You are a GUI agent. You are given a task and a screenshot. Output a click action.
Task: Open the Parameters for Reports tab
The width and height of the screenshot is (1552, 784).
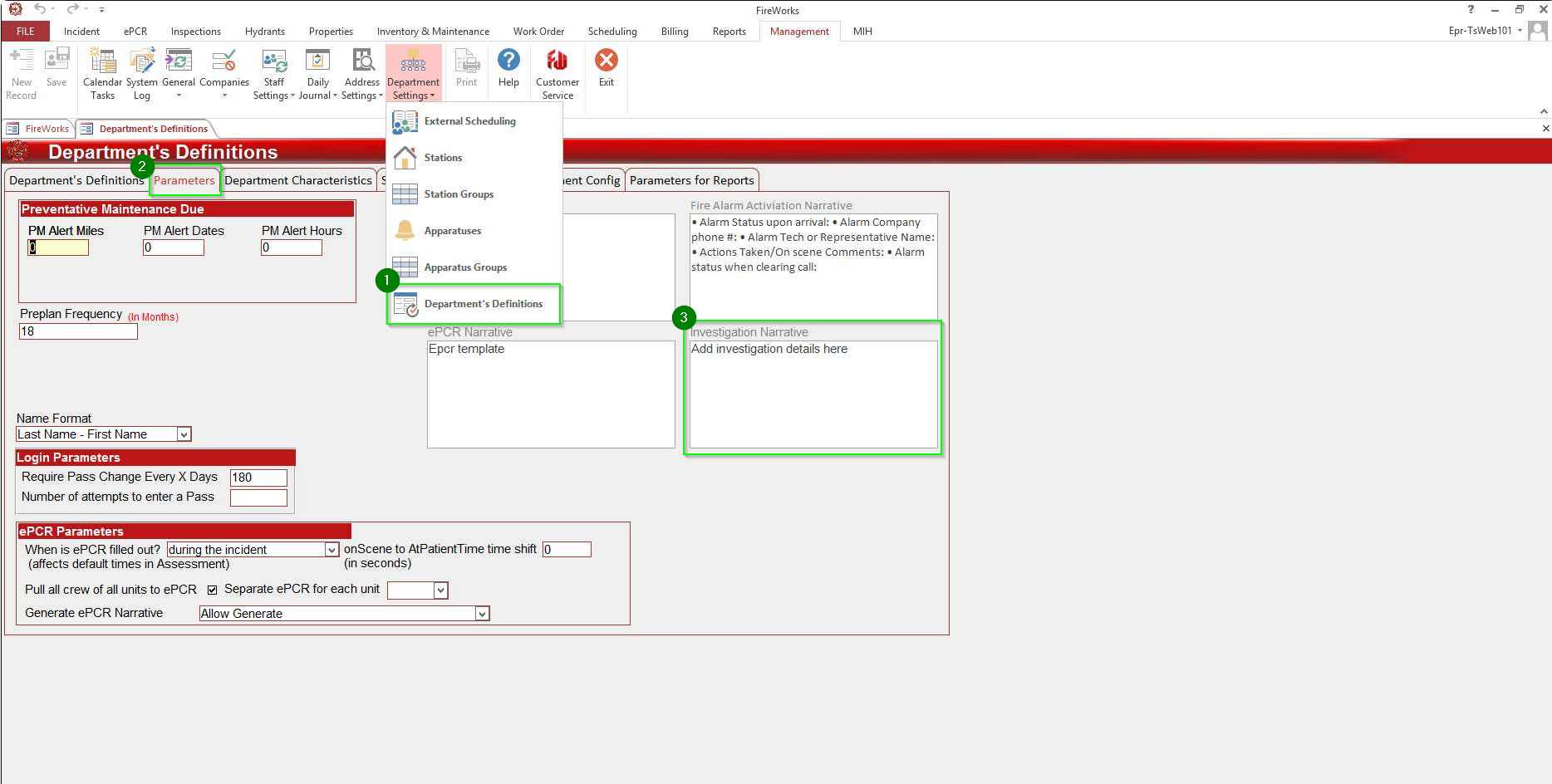pyautogui.click(x=691, y=180)
